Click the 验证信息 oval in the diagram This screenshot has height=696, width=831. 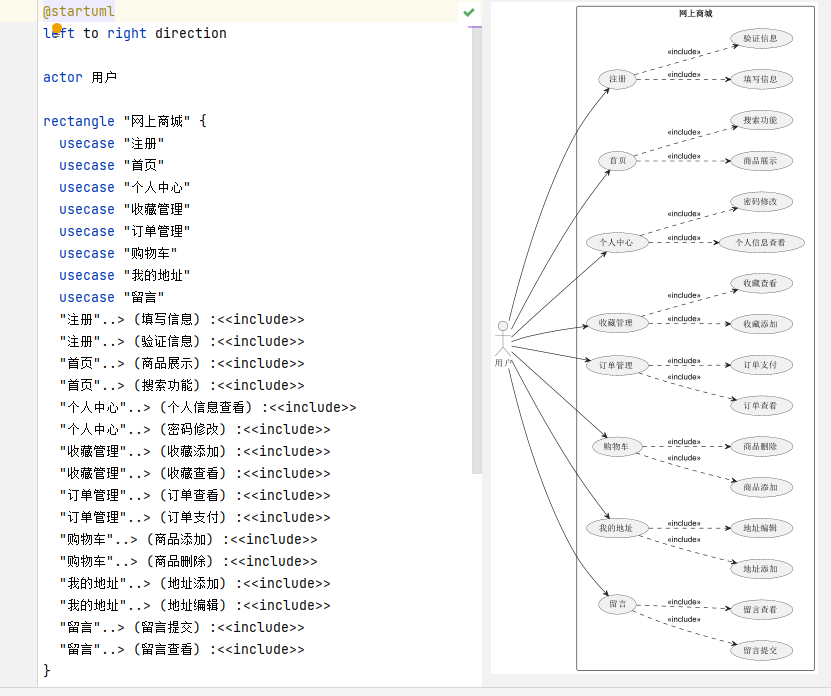[761, 38]
